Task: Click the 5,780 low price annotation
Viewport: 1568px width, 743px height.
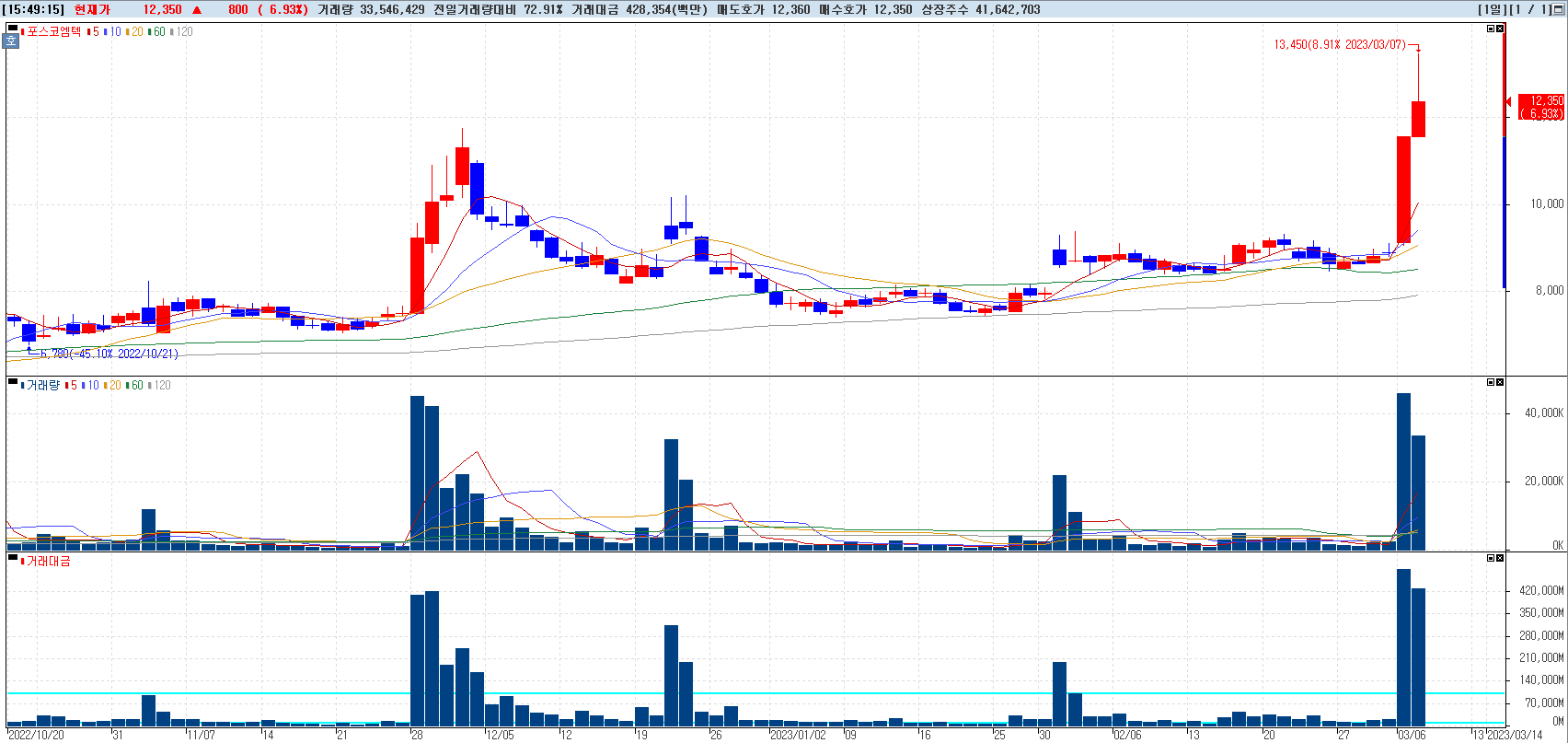Action: pyautogui.click(x=109, y=354)
